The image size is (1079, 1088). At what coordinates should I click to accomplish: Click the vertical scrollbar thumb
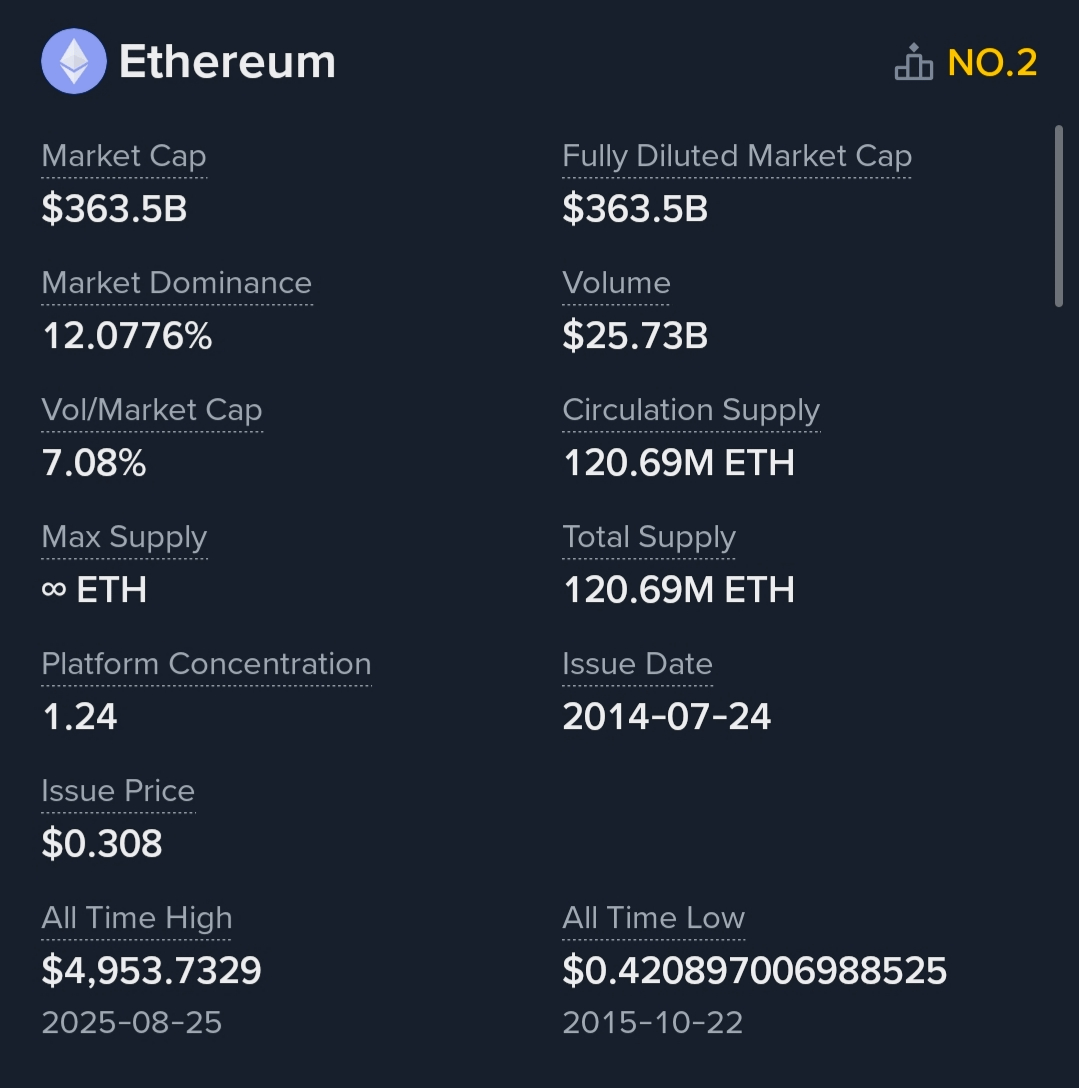[1059, 216]
